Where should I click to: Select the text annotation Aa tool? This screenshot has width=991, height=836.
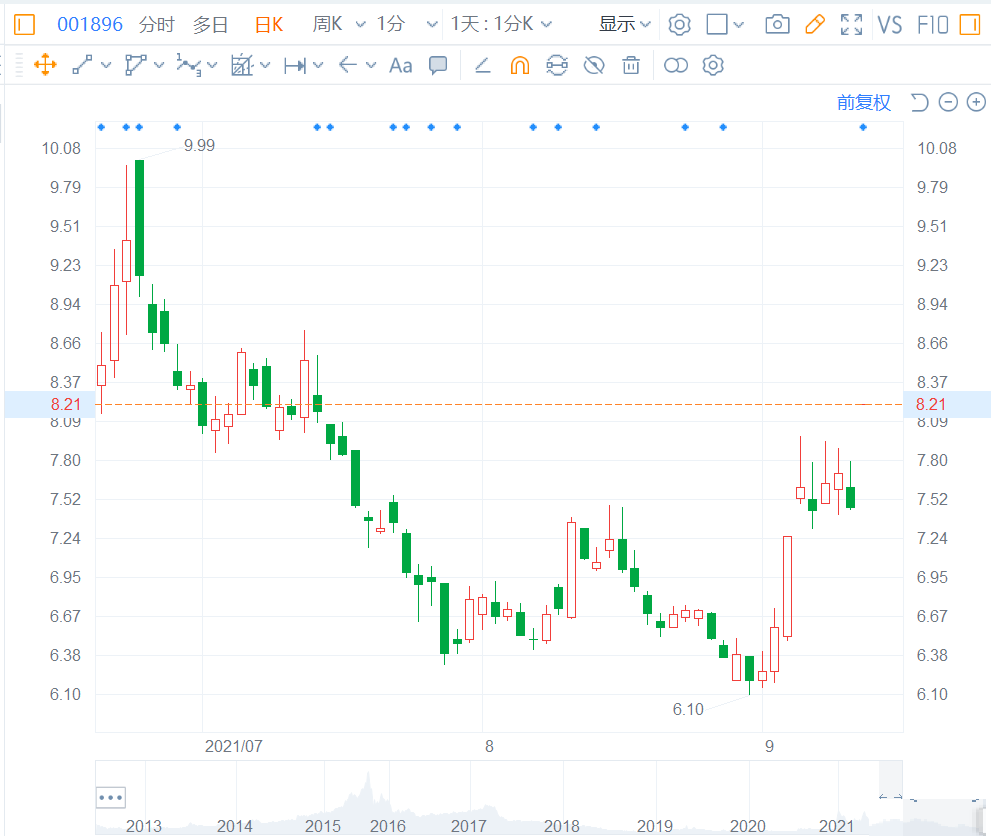coord(400,66)
